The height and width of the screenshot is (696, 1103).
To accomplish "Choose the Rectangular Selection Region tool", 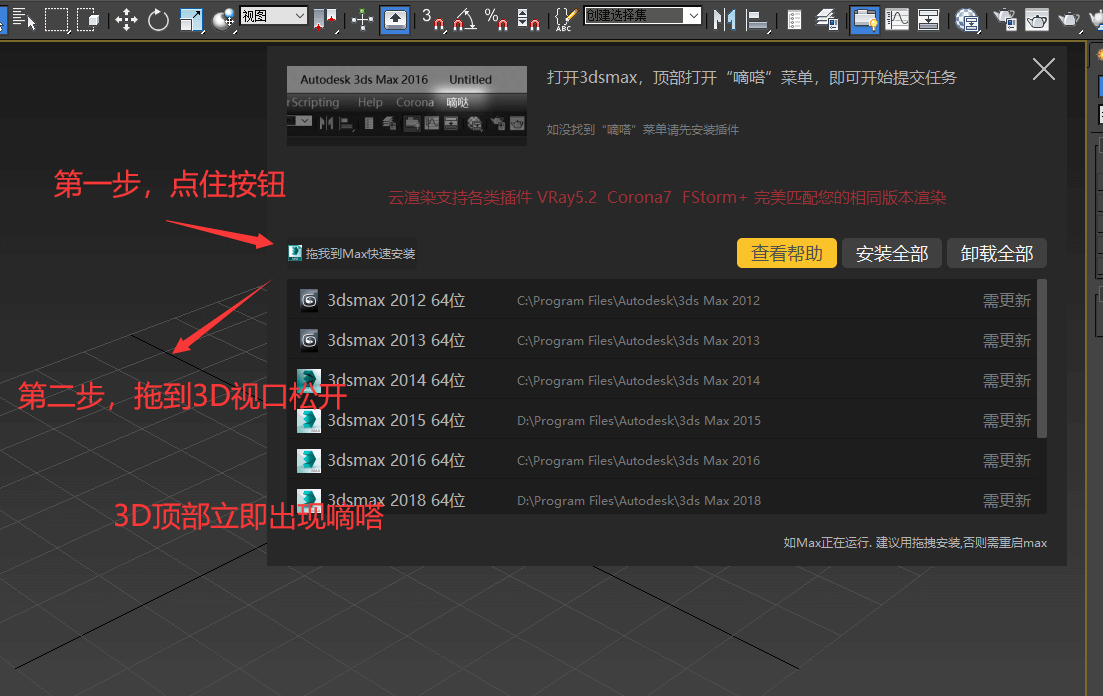I will pyautogui.click(x=56, y=19).
